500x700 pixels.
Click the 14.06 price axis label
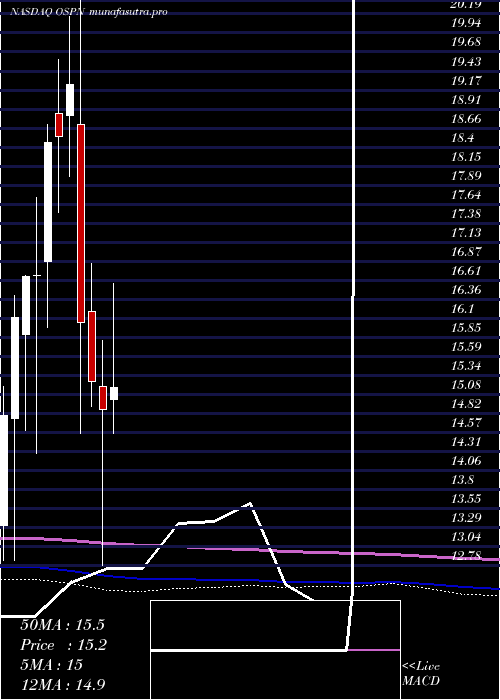click(466, 461)
